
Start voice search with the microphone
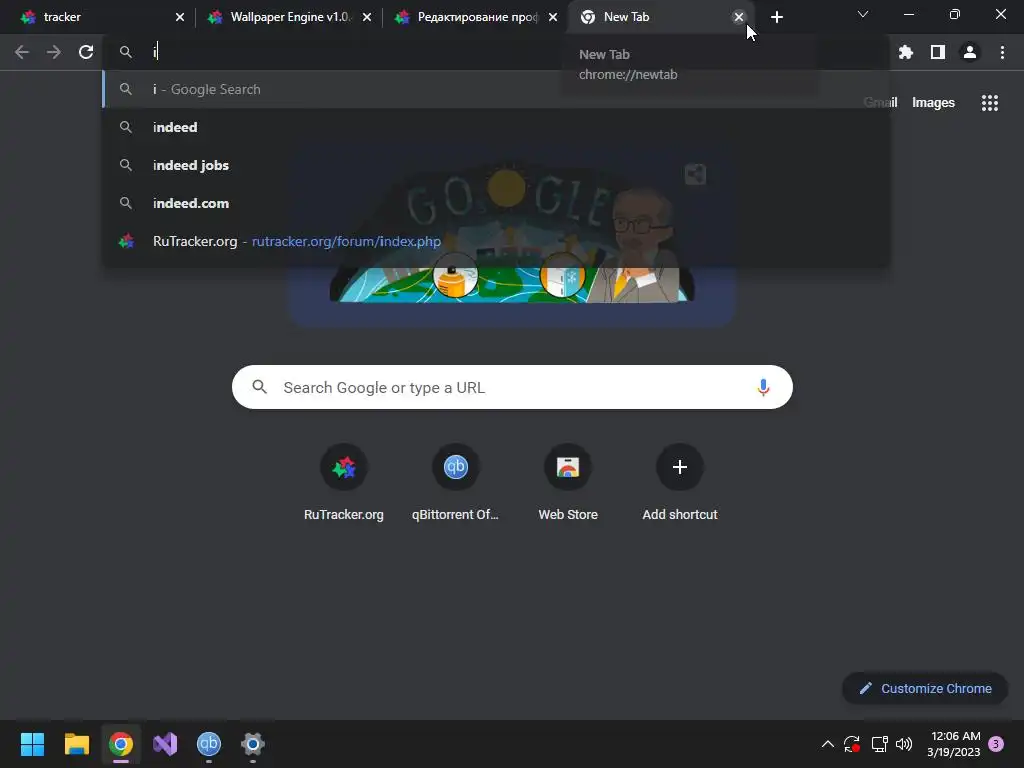click(x=762, y=387)
